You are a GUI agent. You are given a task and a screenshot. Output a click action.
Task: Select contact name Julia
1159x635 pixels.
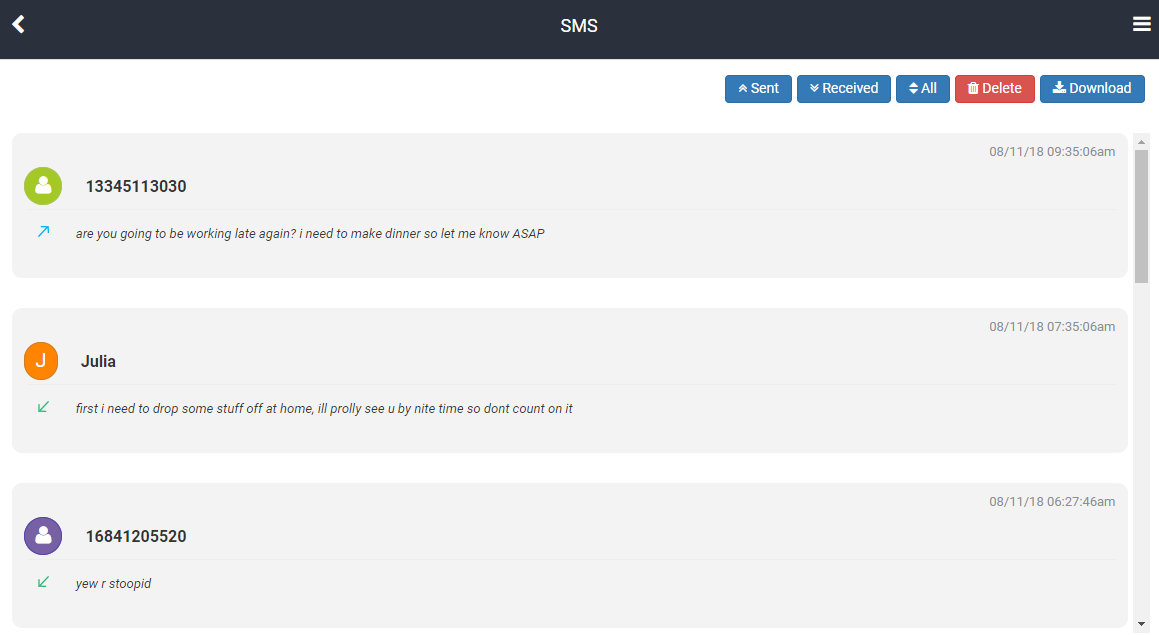[x=98, y=361]
